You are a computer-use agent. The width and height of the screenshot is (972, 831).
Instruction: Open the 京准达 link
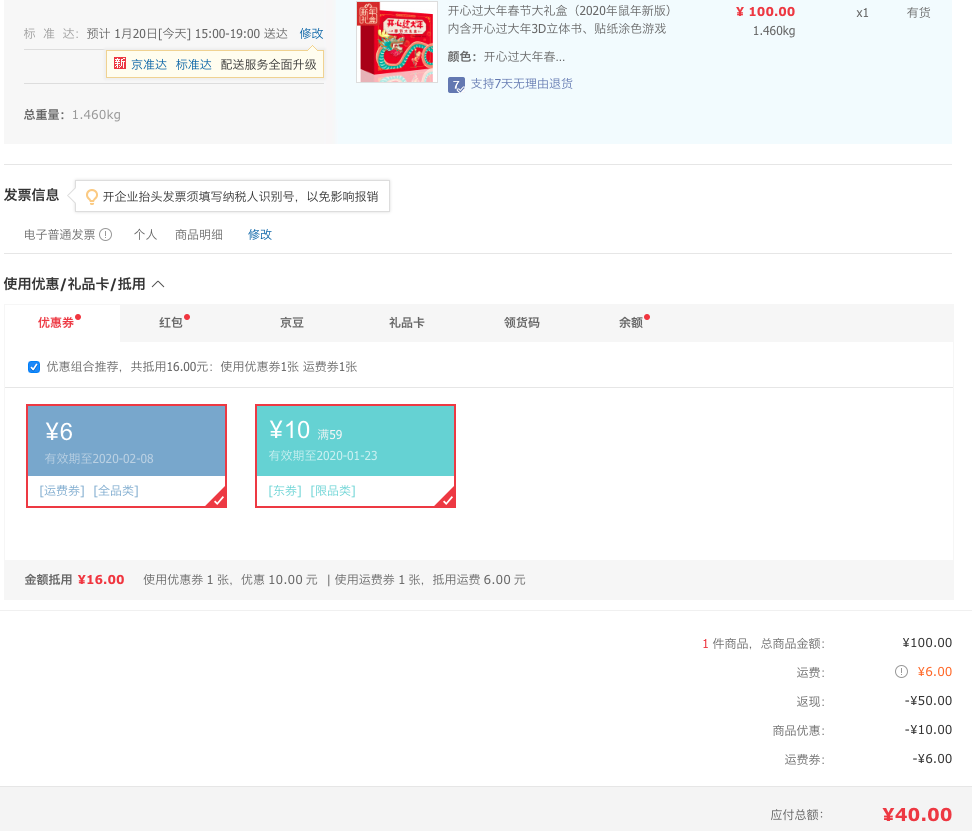click(x=149, y=64)
